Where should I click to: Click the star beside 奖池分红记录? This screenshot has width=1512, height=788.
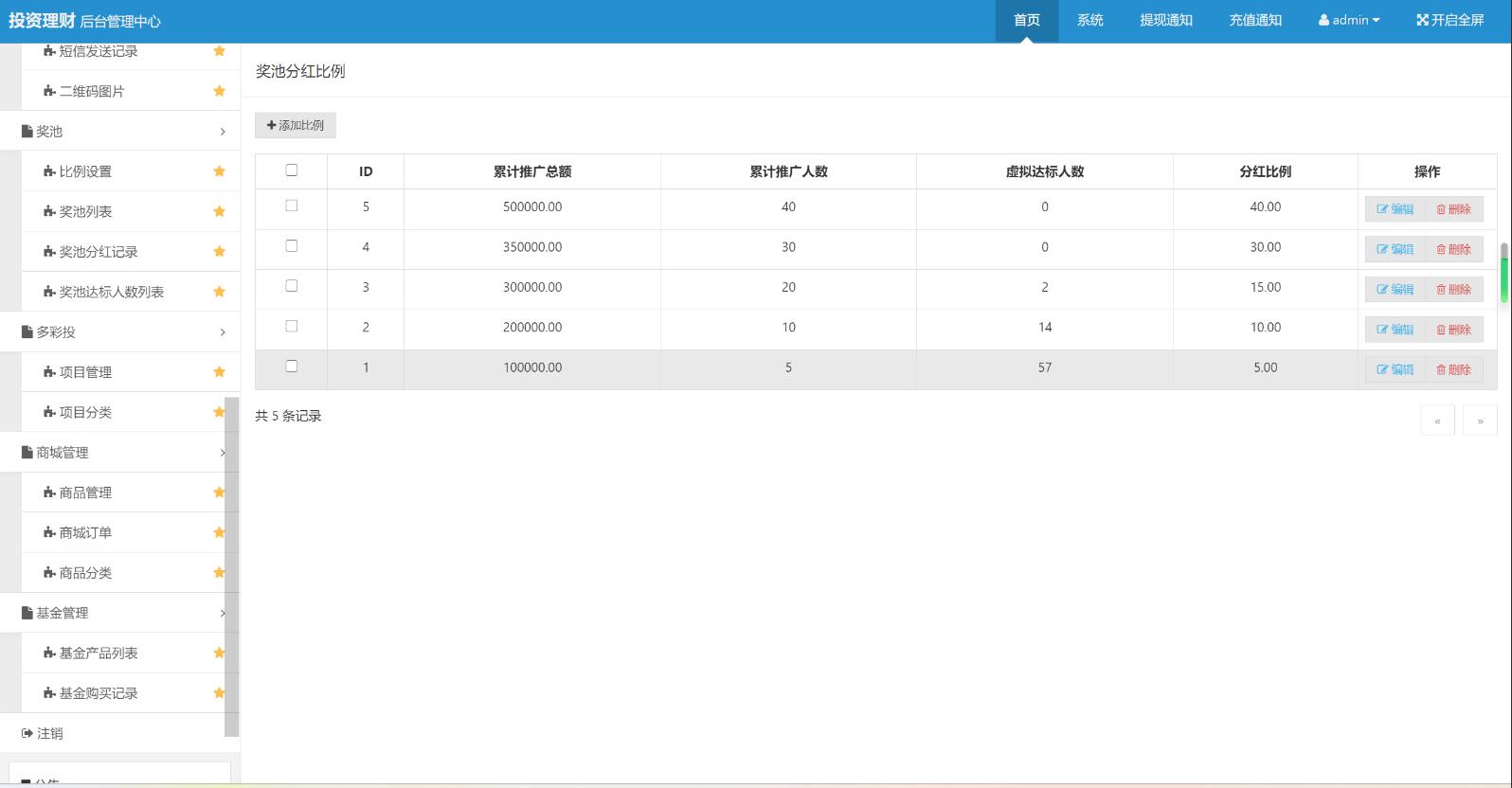pyautogui.click(x=219, y=252)
